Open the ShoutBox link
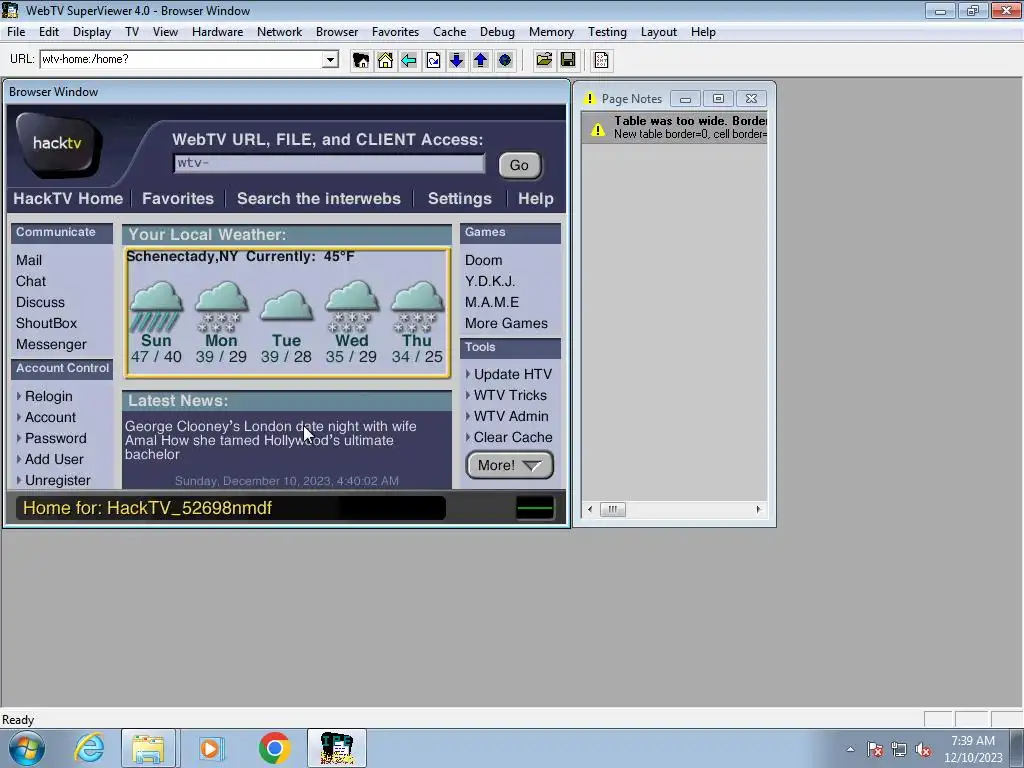The image size is (1024, 768). [46, 323]
